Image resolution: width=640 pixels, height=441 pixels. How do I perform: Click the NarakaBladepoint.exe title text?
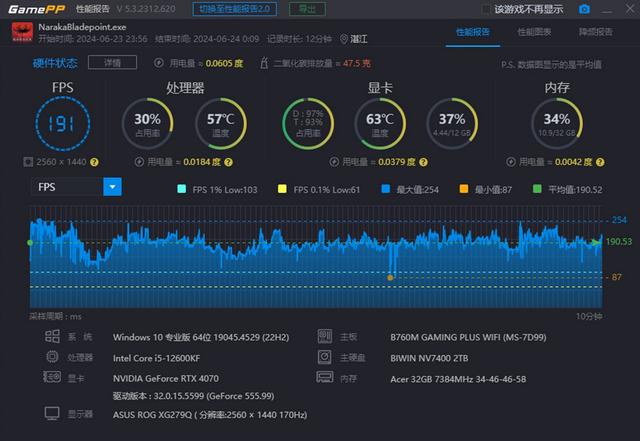coord(82,27)
